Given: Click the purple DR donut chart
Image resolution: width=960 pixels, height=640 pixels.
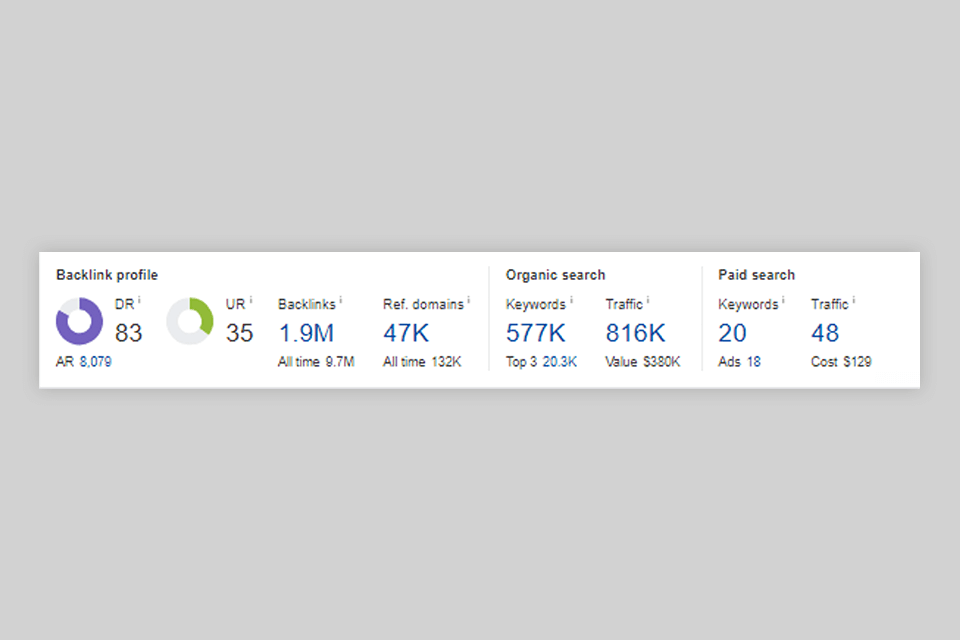Looking at the screenshot, I should click(79, 322).
